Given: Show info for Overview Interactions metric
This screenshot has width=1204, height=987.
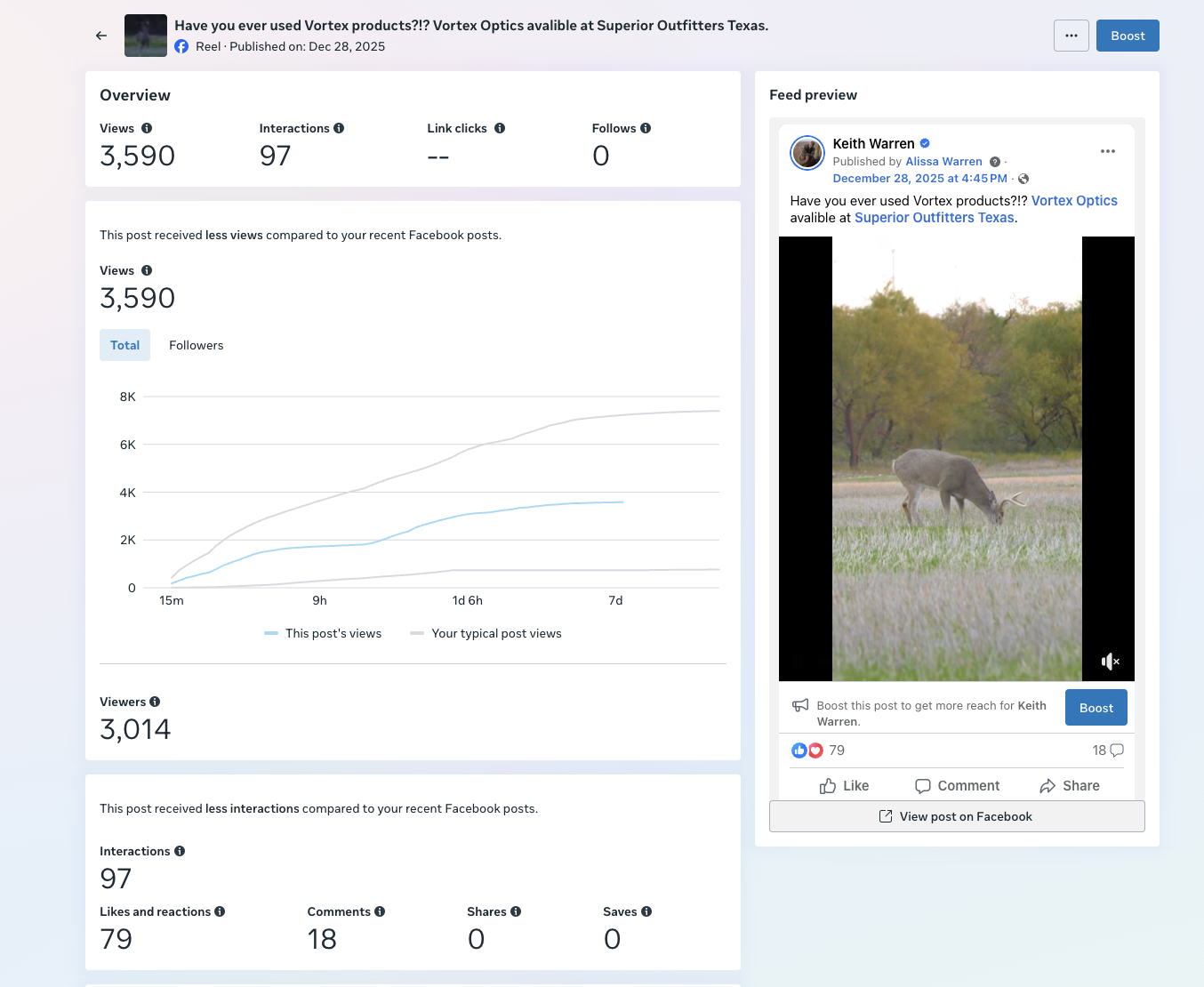Looking at the screenshot, I should point(339,128).
